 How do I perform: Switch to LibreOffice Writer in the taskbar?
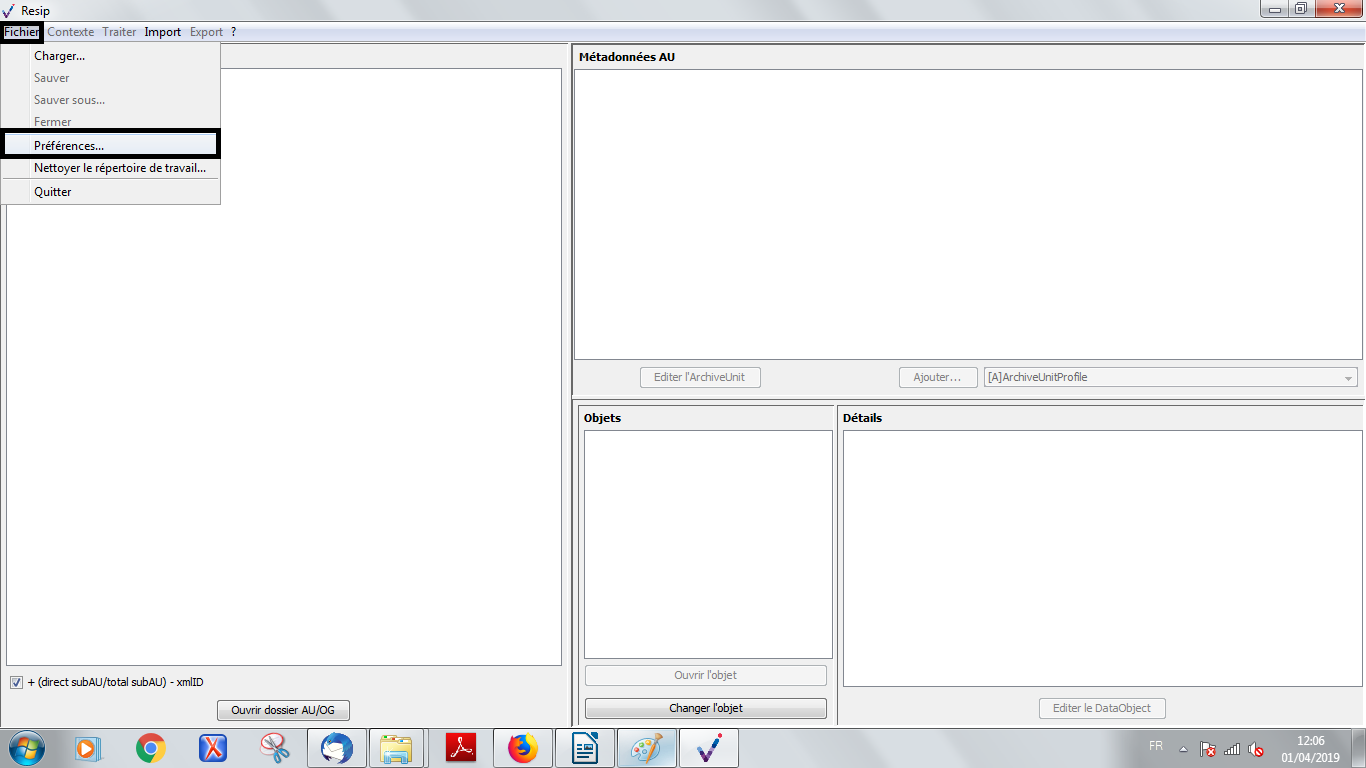click(584, 747)
